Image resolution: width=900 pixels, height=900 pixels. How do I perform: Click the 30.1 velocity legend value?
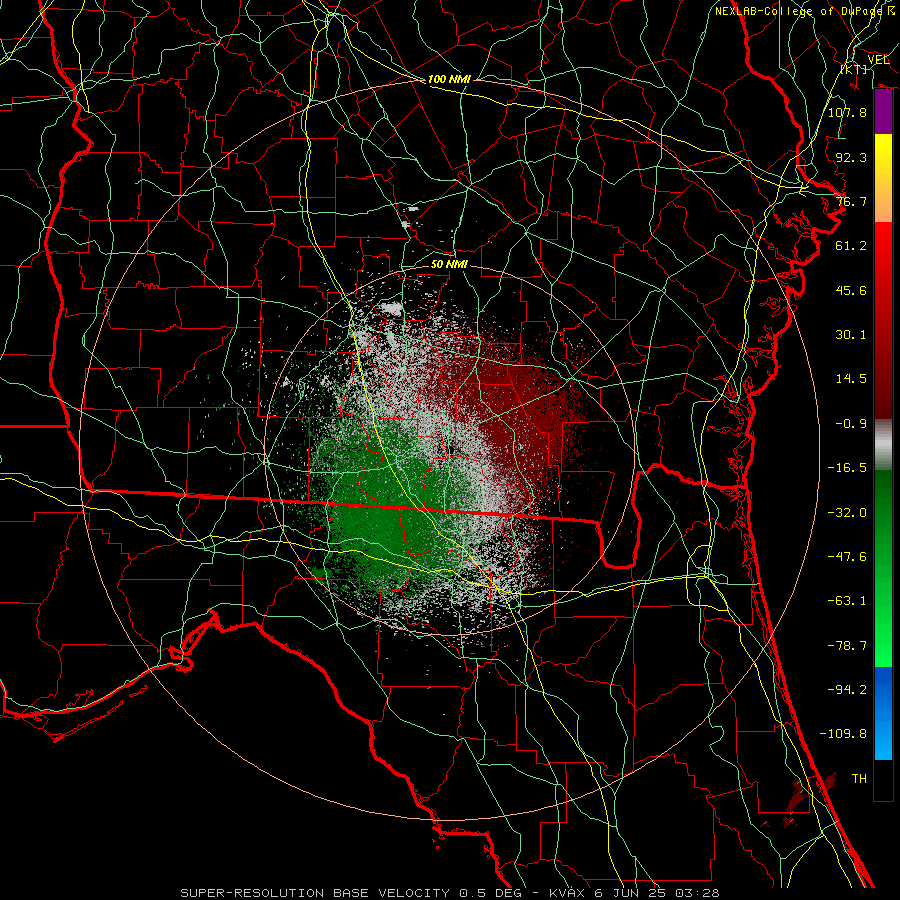(x=851, y=335)
